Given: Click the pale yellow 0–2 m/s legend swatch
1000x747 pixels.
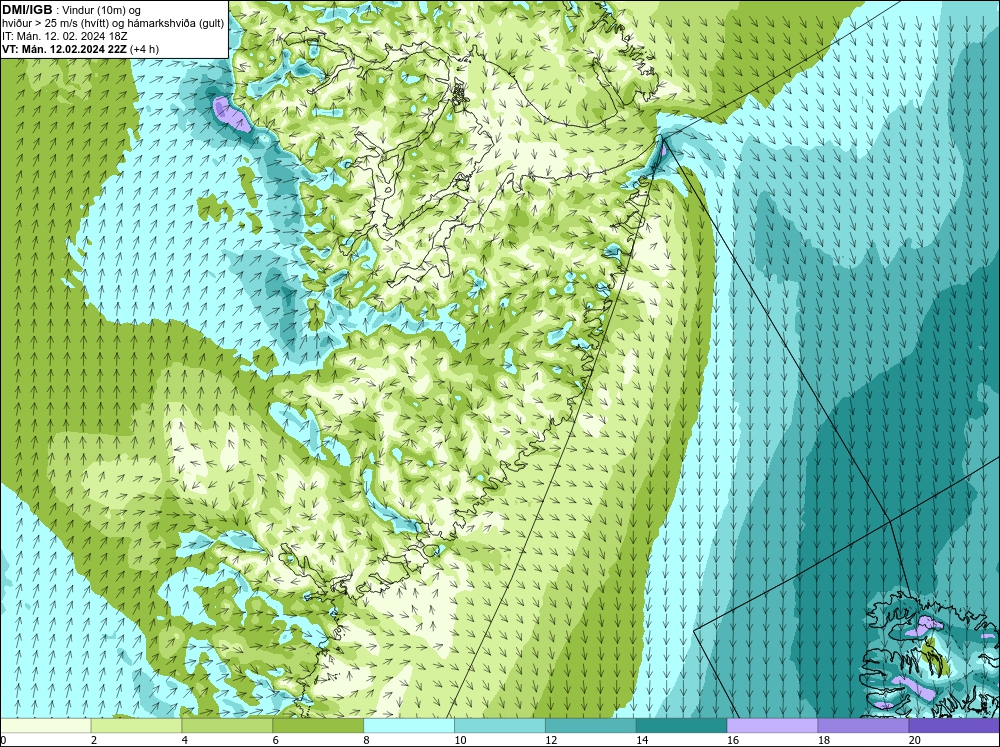Looking at the screenshot, I should click(x=45, y=725).
